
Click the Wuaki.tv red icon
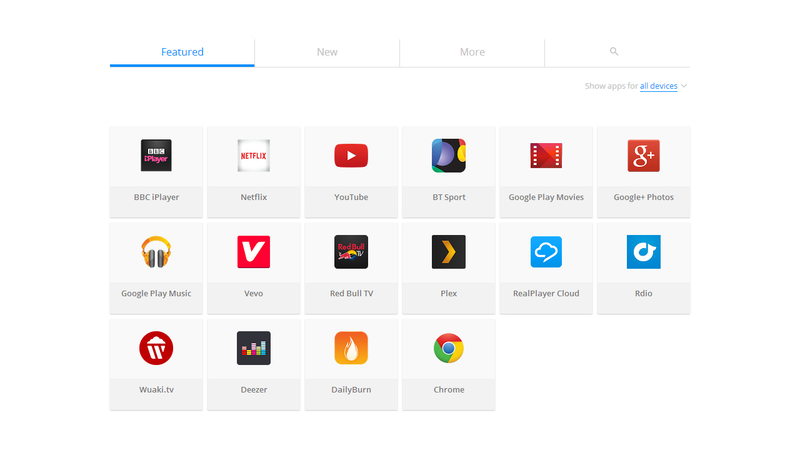coord(156,348)
